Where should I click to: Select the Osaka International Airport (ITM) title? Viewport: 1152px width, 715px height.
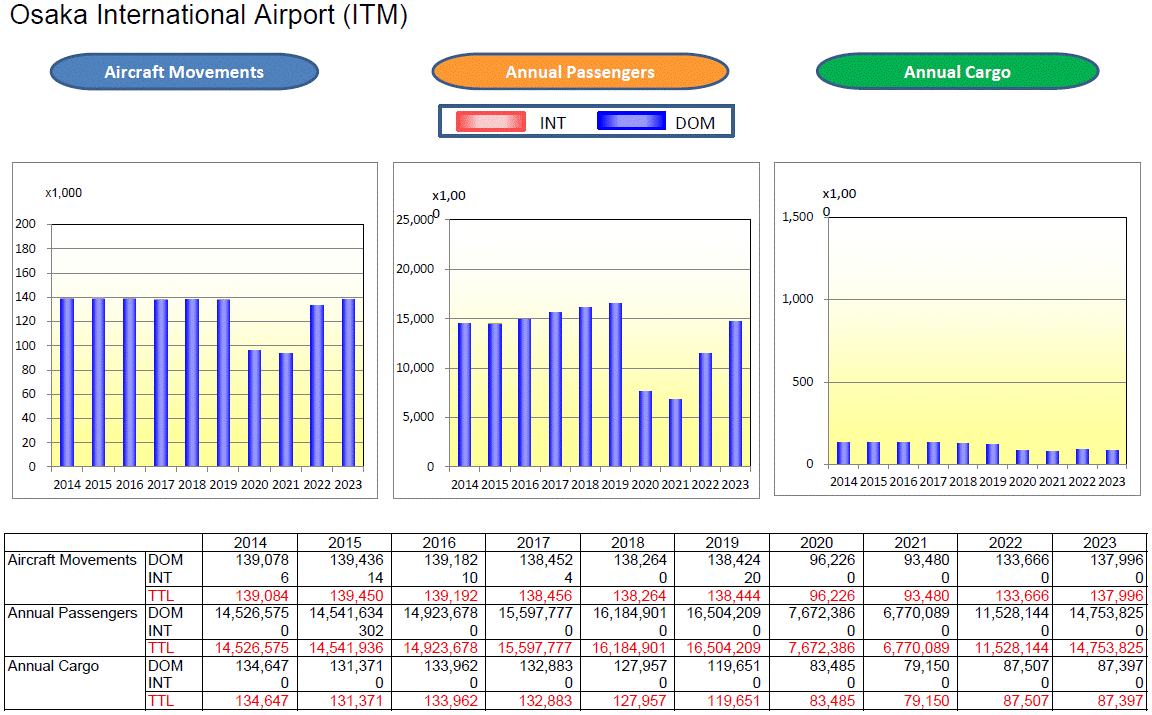209,15
